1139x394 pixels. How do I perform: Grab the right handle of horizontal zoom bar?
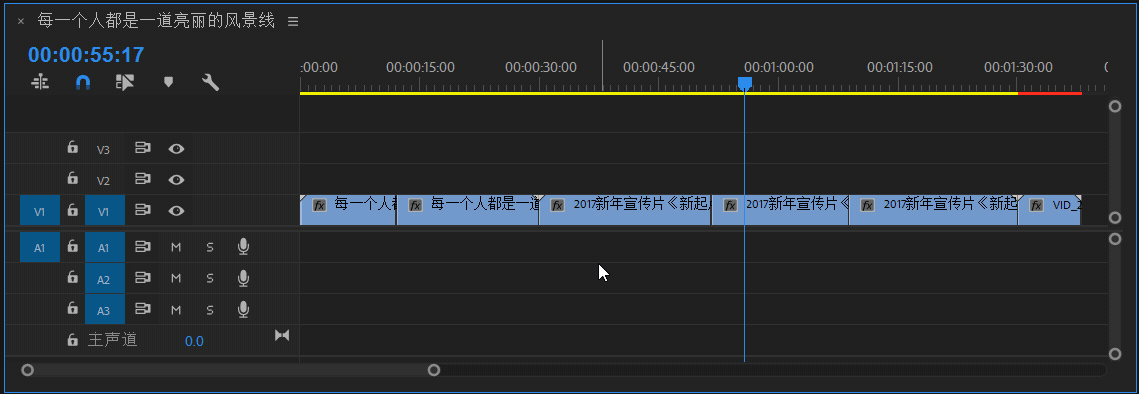[x=434, y=370]
